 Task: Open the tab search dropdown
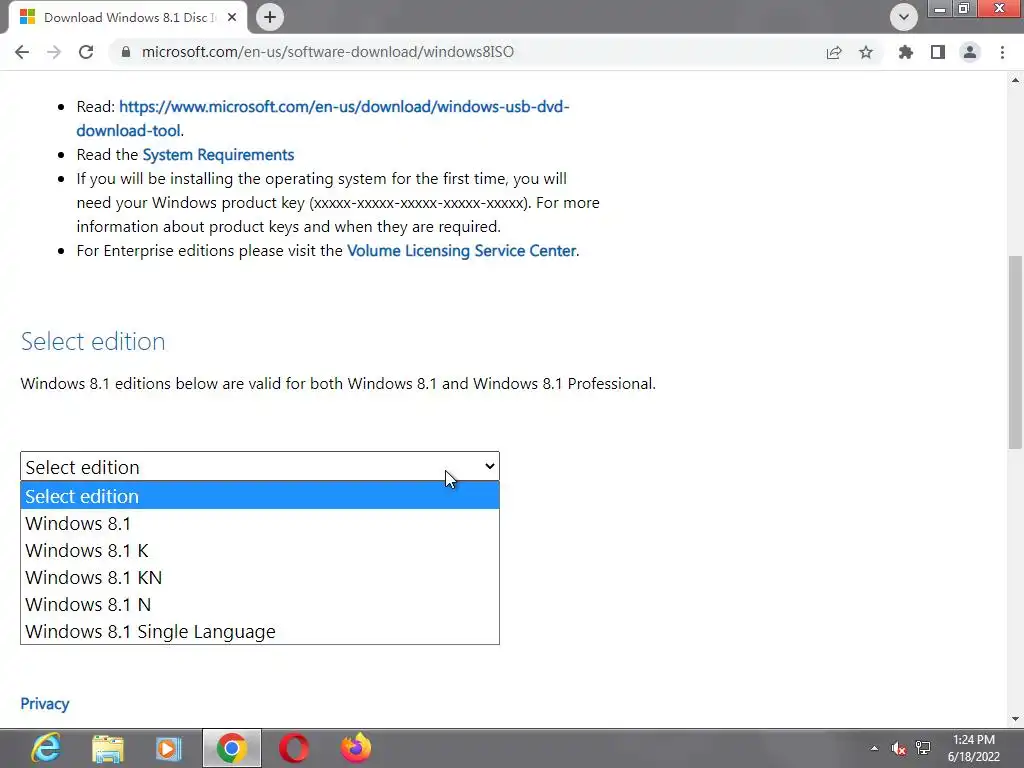904,17
